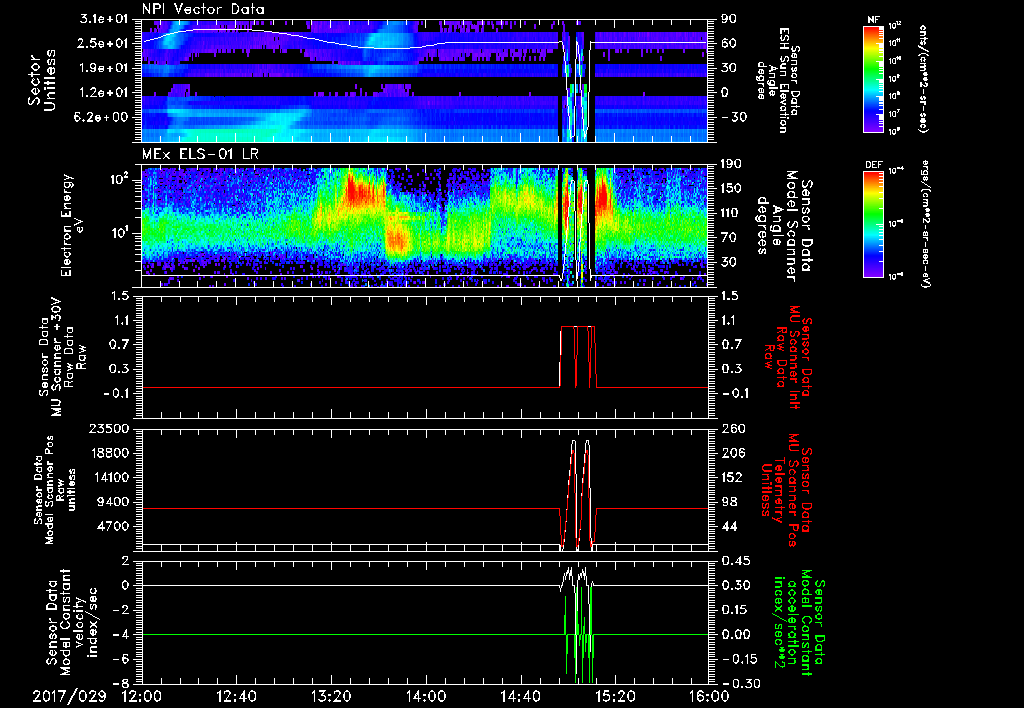
Task: Click the 'MU Scanner +30V' axis title
Action: click(61, 357)
